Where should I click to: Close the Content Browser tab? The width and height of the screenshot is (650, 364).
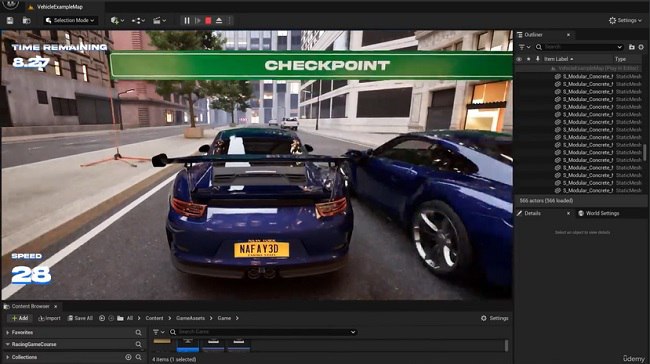(x=56, y=306)
